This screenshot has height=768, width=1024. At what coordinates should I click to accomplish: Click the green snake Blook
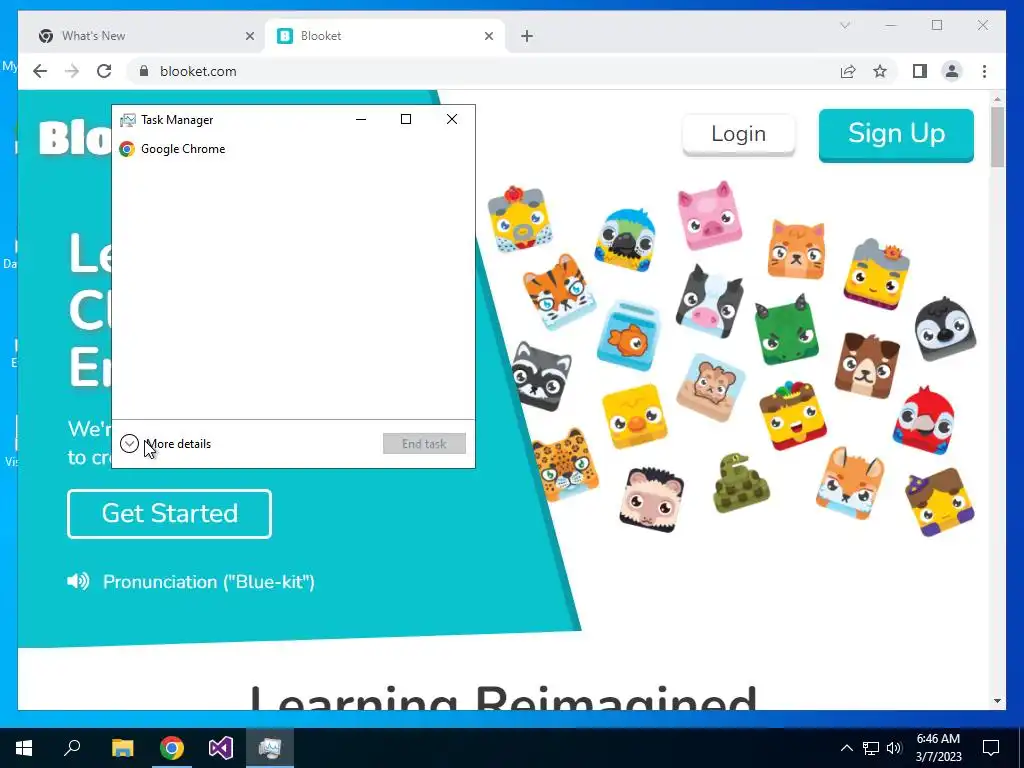740,483
